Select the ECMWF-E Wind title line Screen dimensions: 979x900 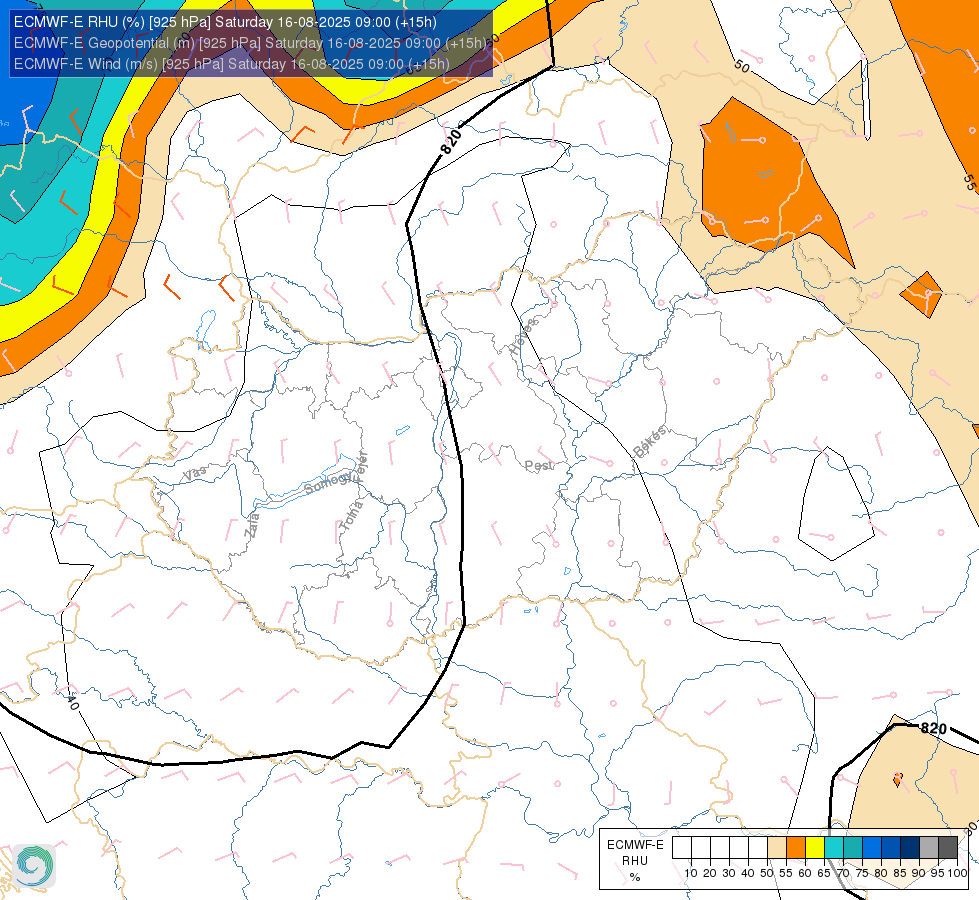(x=231, y=64)
